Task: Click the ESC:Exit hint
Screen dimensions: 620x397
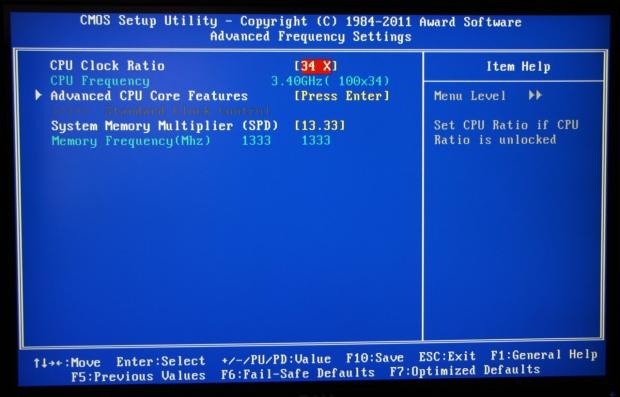Action: (x=447, y=356)
